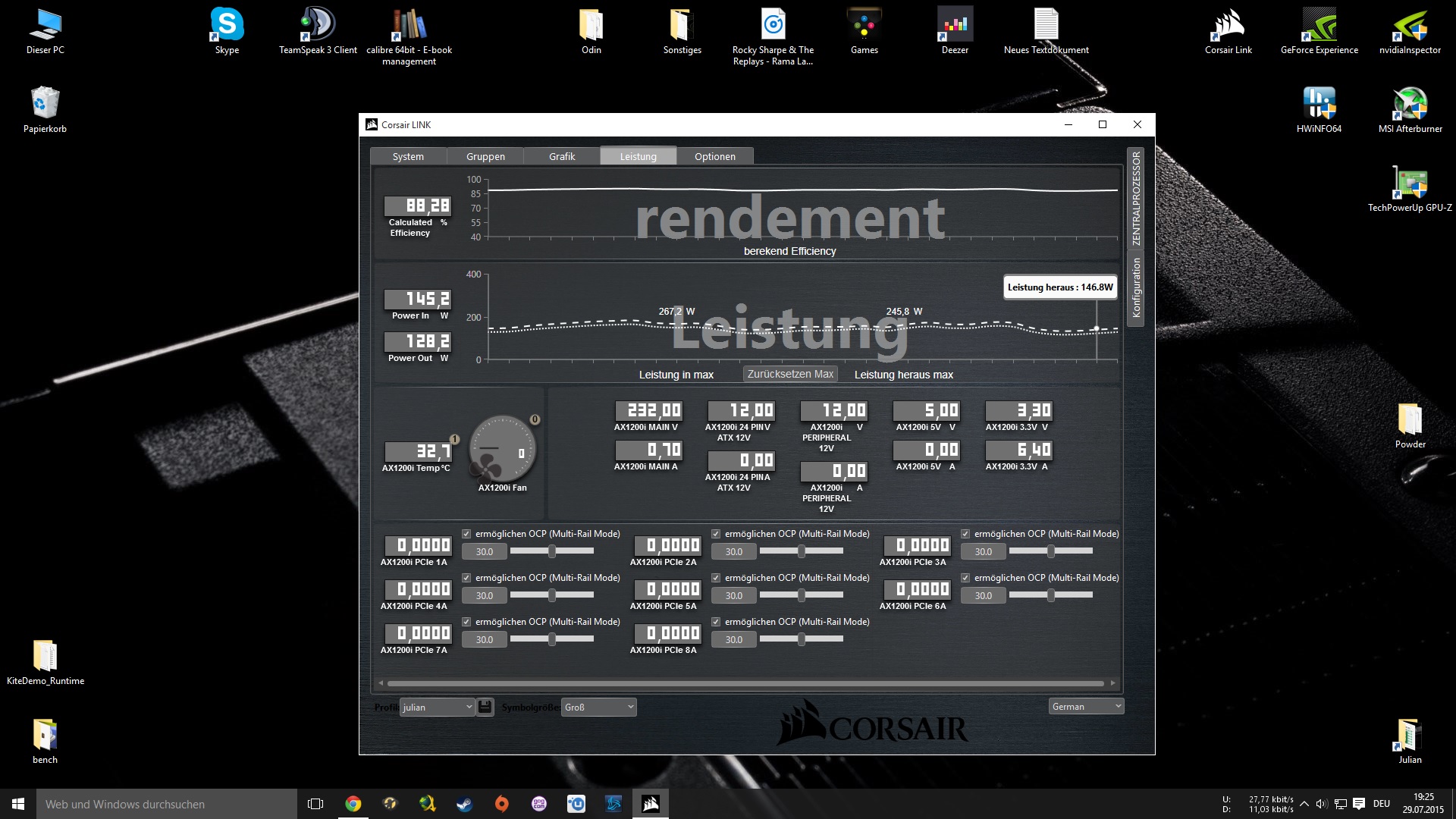
Task: Select the Sonstiges folder icon
Action: [x=682, y=31]
